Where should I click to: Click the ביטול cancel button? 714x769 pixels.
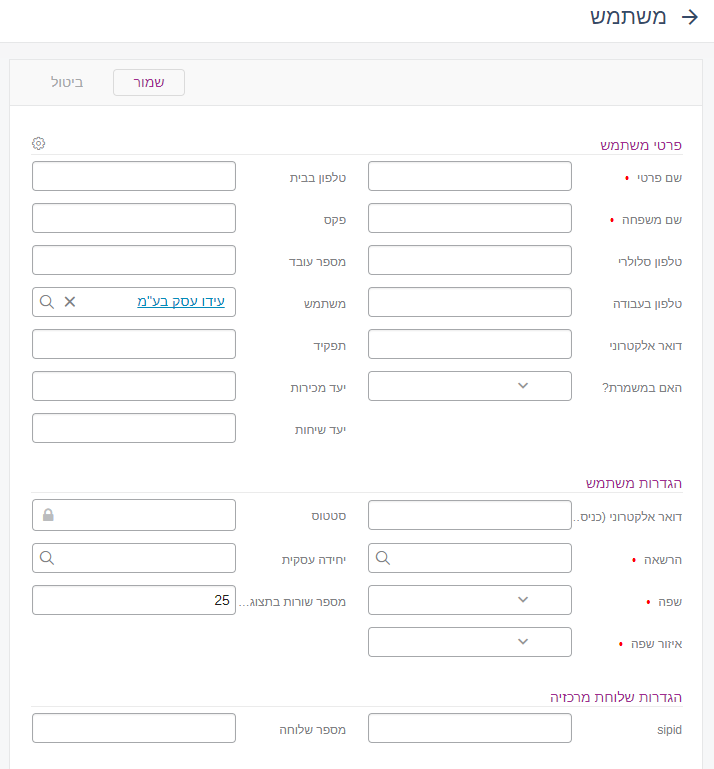coord(67,81)
